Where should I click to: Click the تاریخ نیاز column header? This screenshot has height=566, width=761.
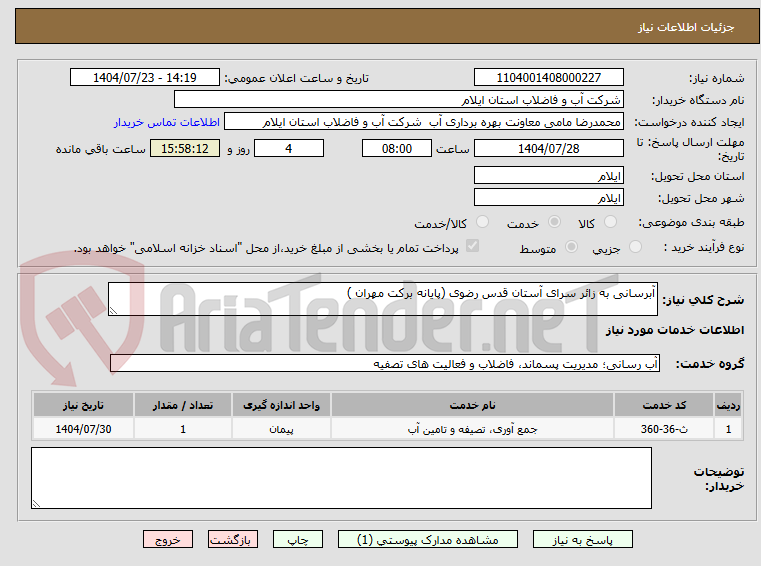click(x=83, y=405)
